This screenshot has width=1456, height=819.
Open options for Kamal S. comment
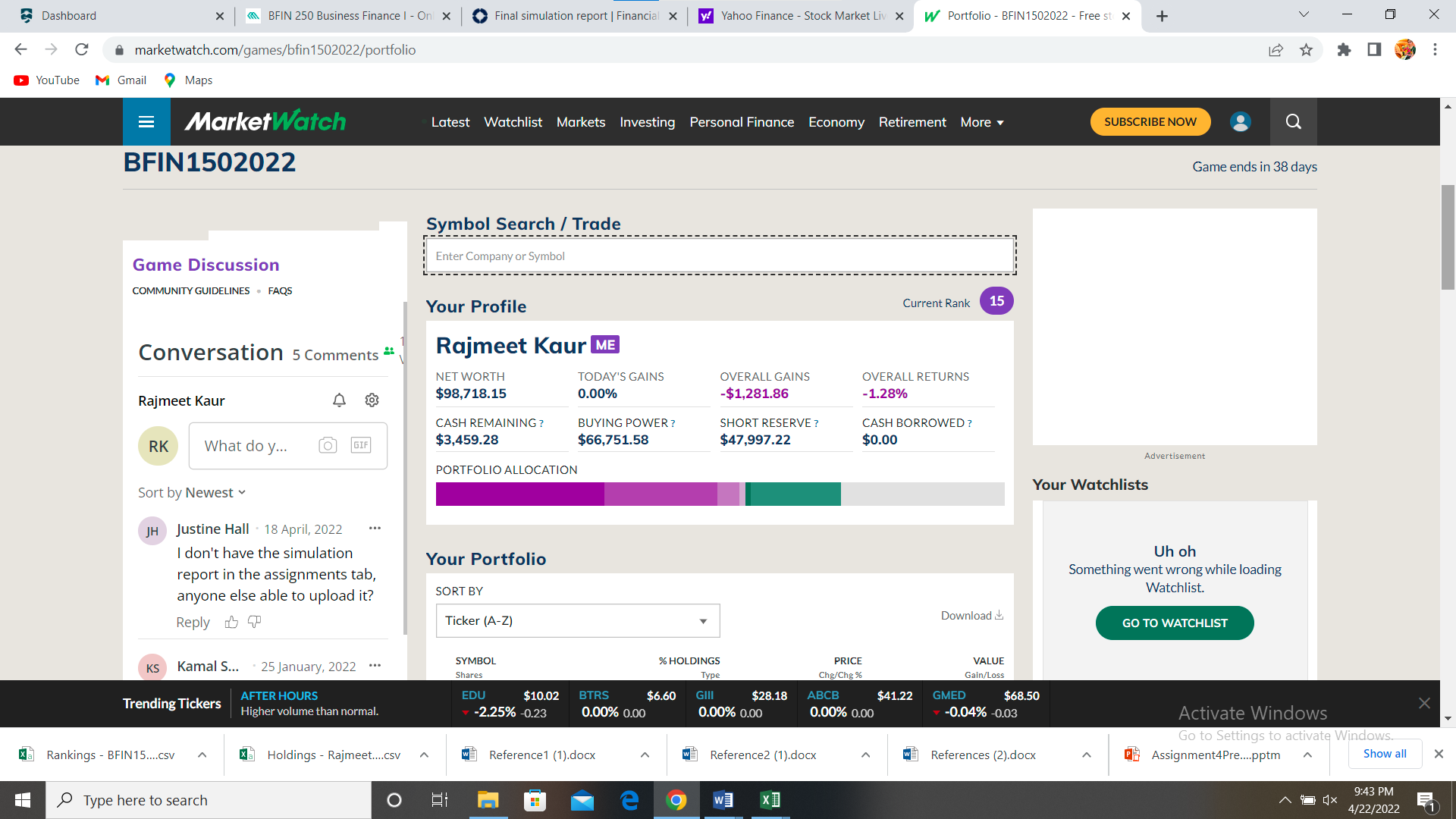tap(375, 666)
